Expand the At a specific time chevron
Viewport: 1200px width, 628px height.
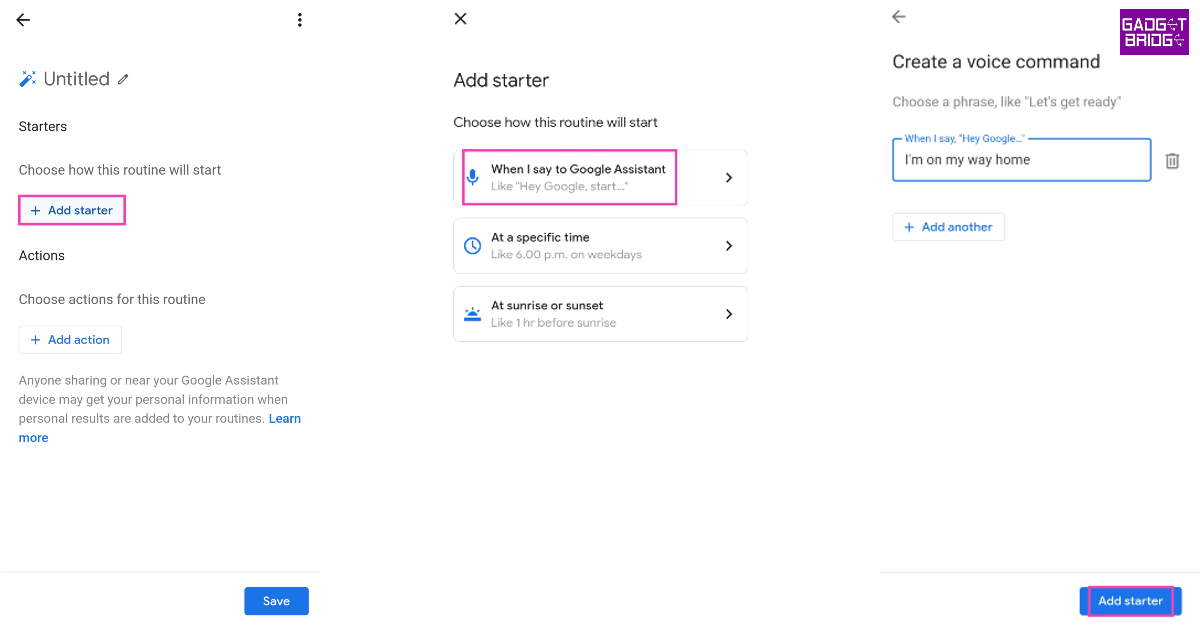pos(729,246)
